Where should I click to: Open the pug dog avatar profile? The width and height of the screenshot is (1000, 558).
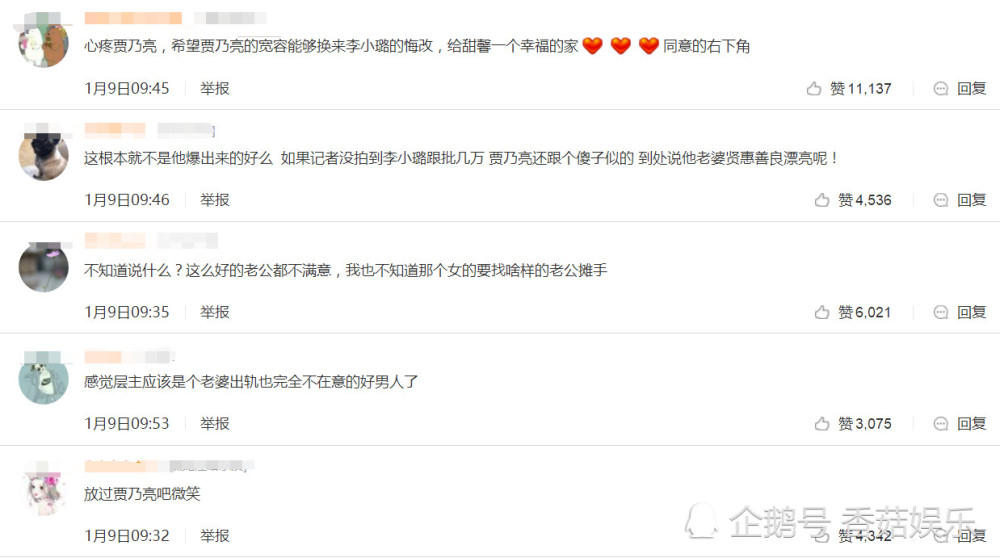tap(43, 156)
